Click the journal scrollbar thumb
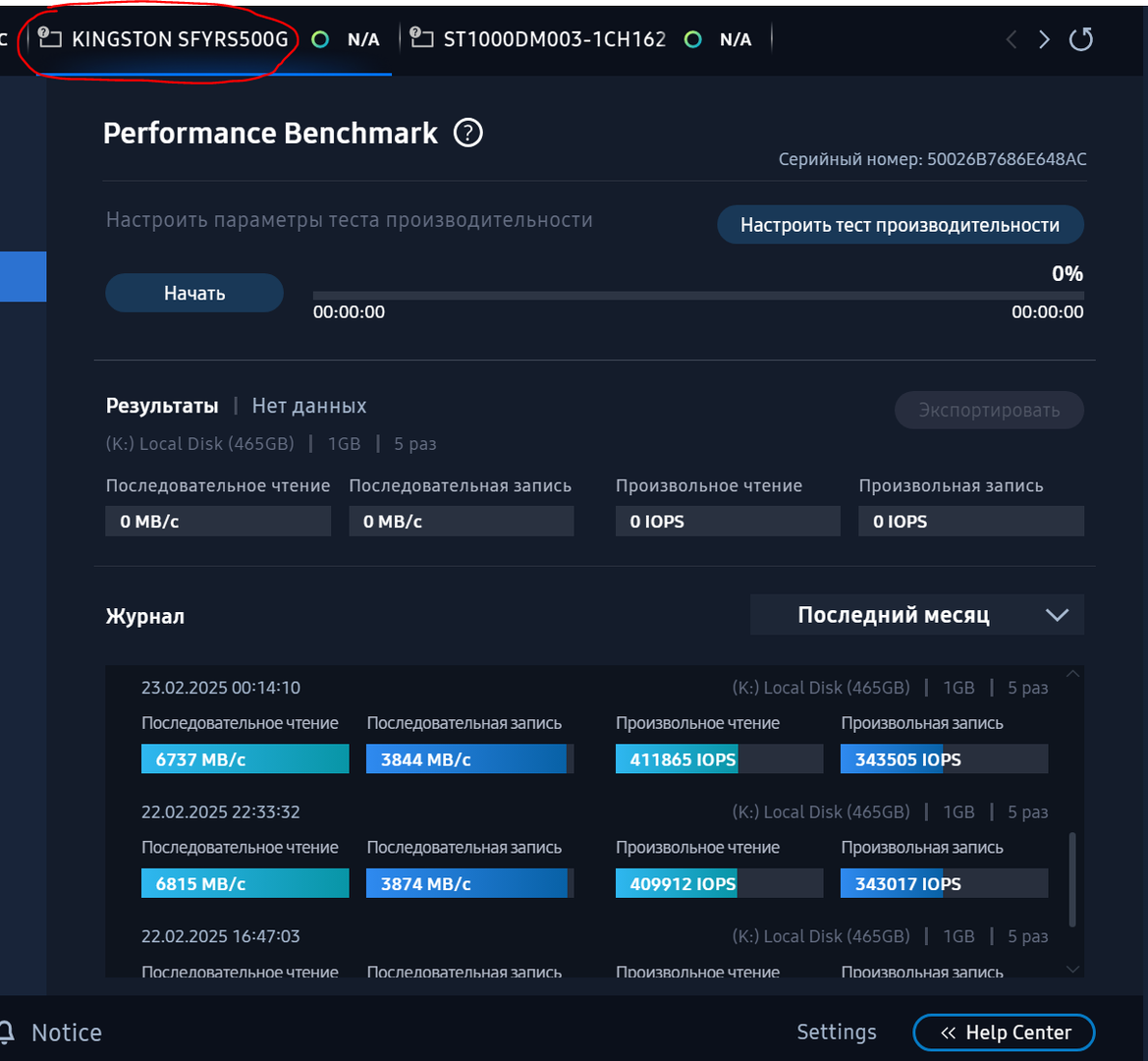The width and height of the screenshot is (1148, 1061). (1071, 879)
